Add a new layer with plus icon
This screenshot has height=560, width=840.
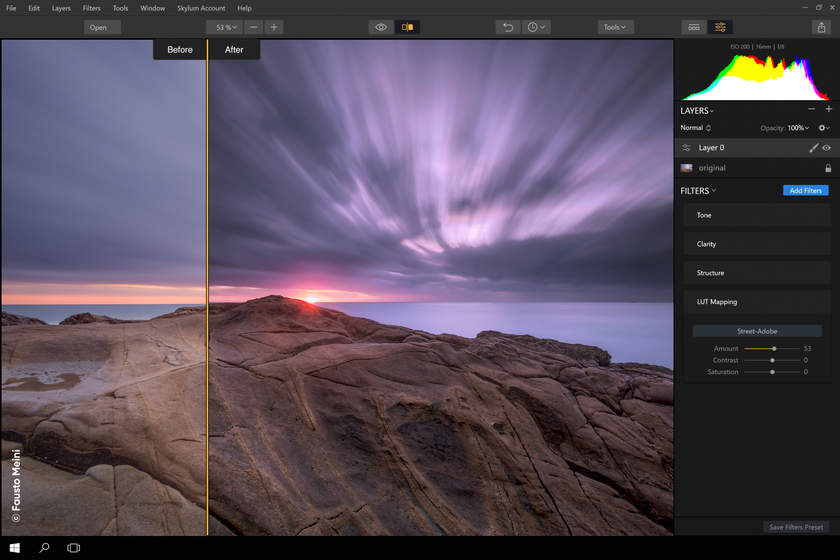(x=829, y=109)
